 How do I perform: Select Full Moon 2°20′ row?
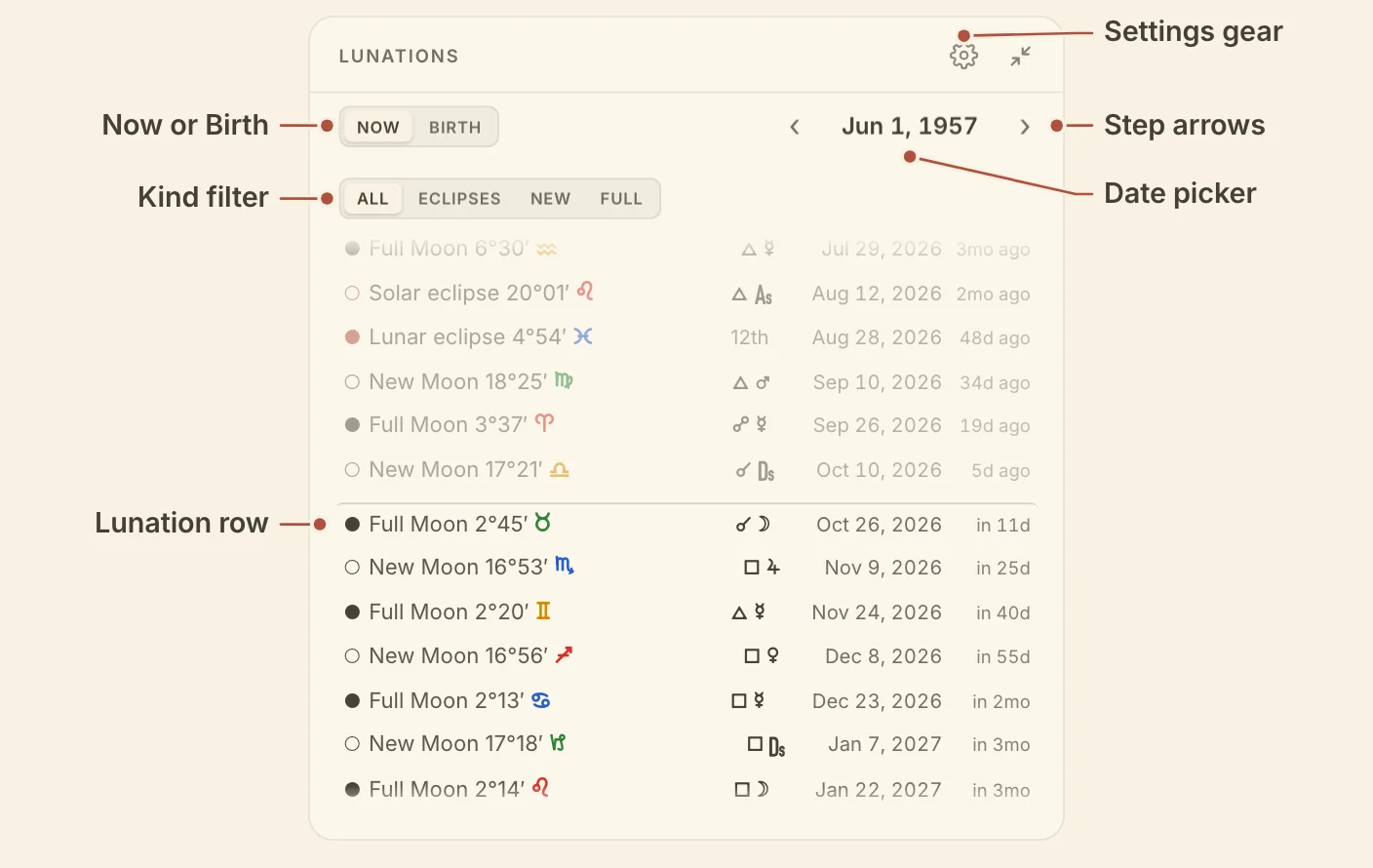pos(686,612)
